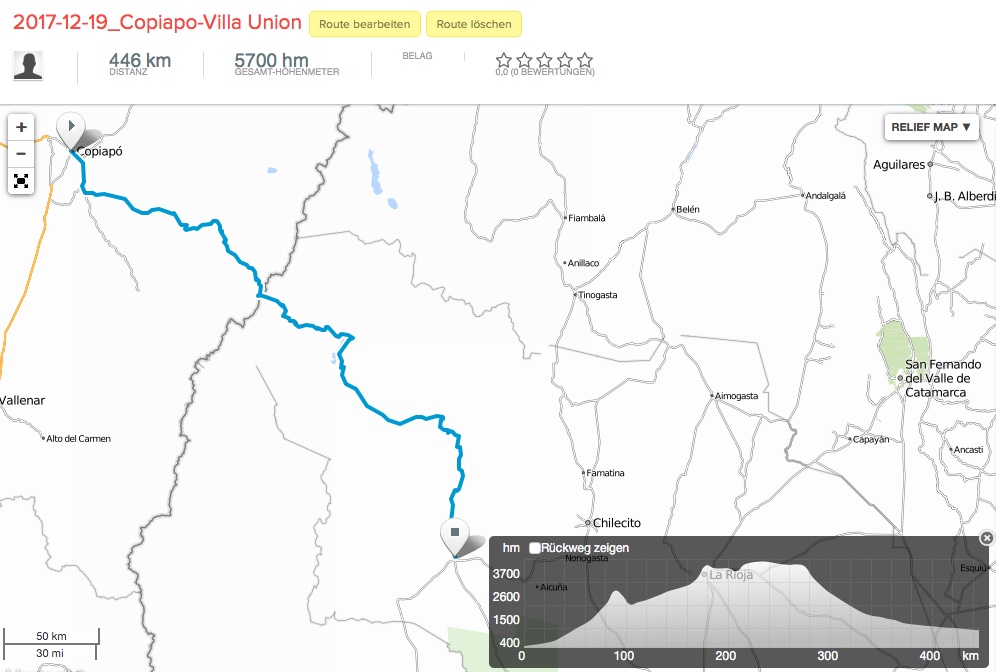Click the route start marker at Copiapó
996x672 pixels.
pyautogui.click(x=70, y=129)
